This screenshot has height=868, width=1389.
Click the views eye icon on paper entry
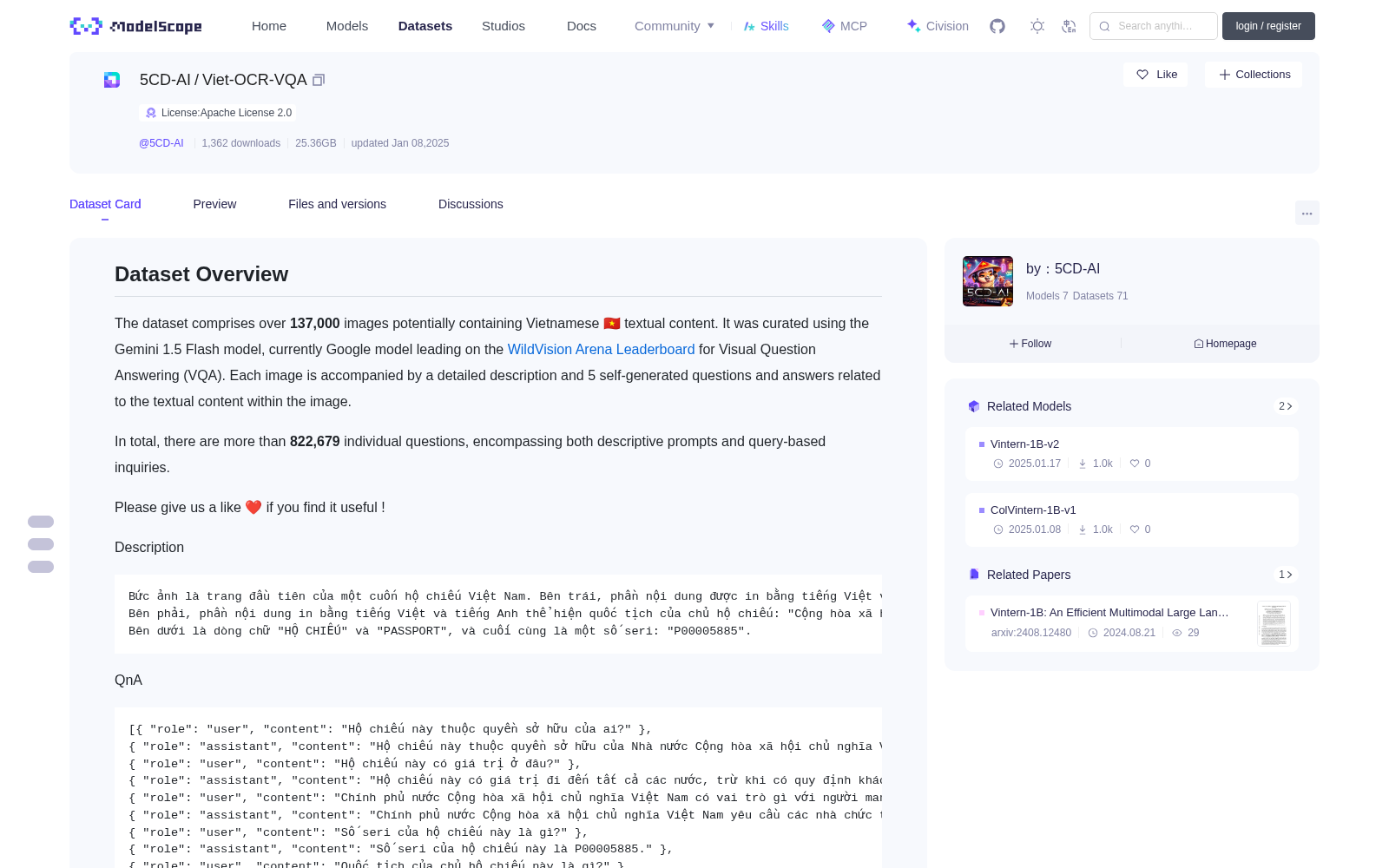click(1177, 633)
